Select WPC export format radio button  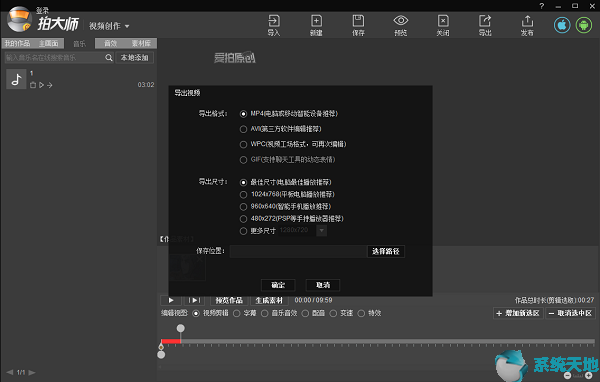pyautogui.click(x=243, y=144)
